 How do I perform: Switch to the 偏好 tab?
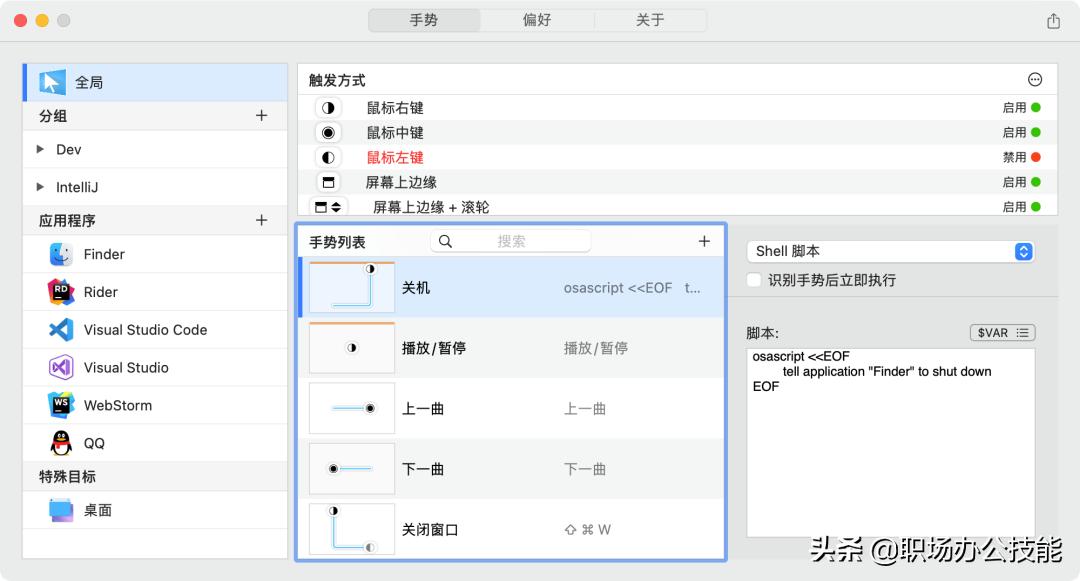(536, 19)
